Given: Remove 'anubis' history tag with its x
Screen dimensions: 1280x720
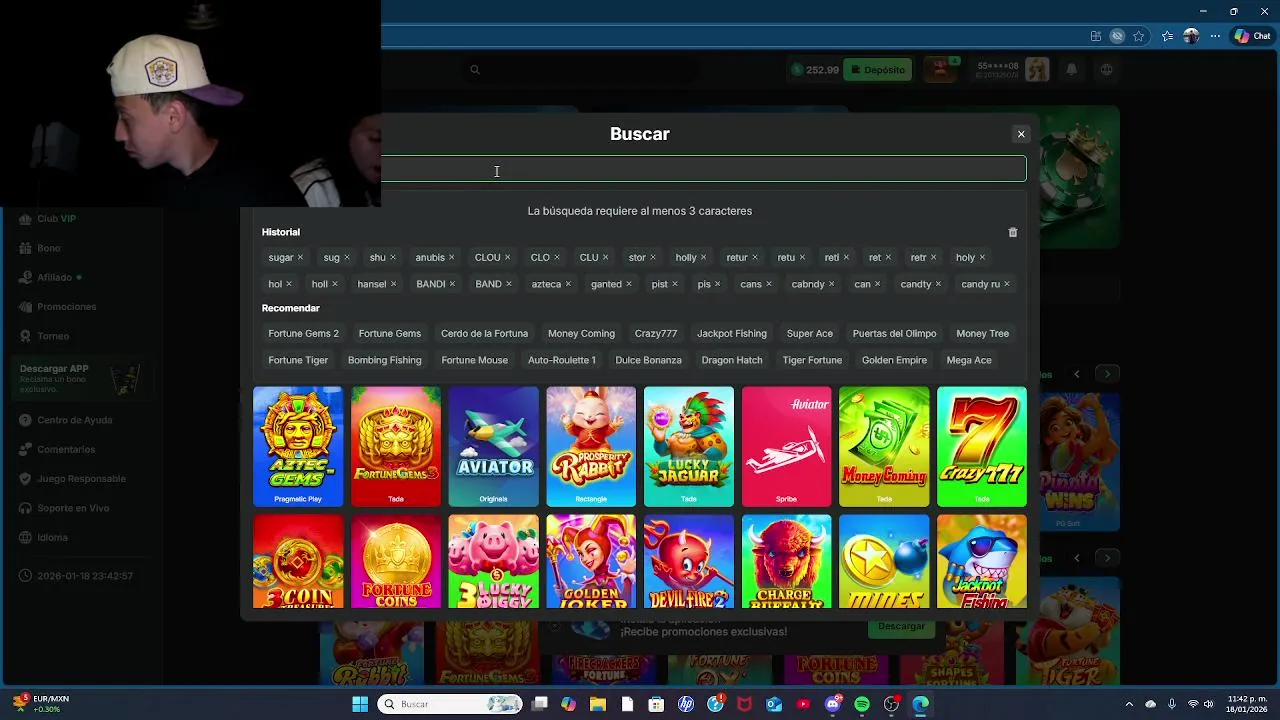Looking at the screenshot, I should tap(451, 258).
